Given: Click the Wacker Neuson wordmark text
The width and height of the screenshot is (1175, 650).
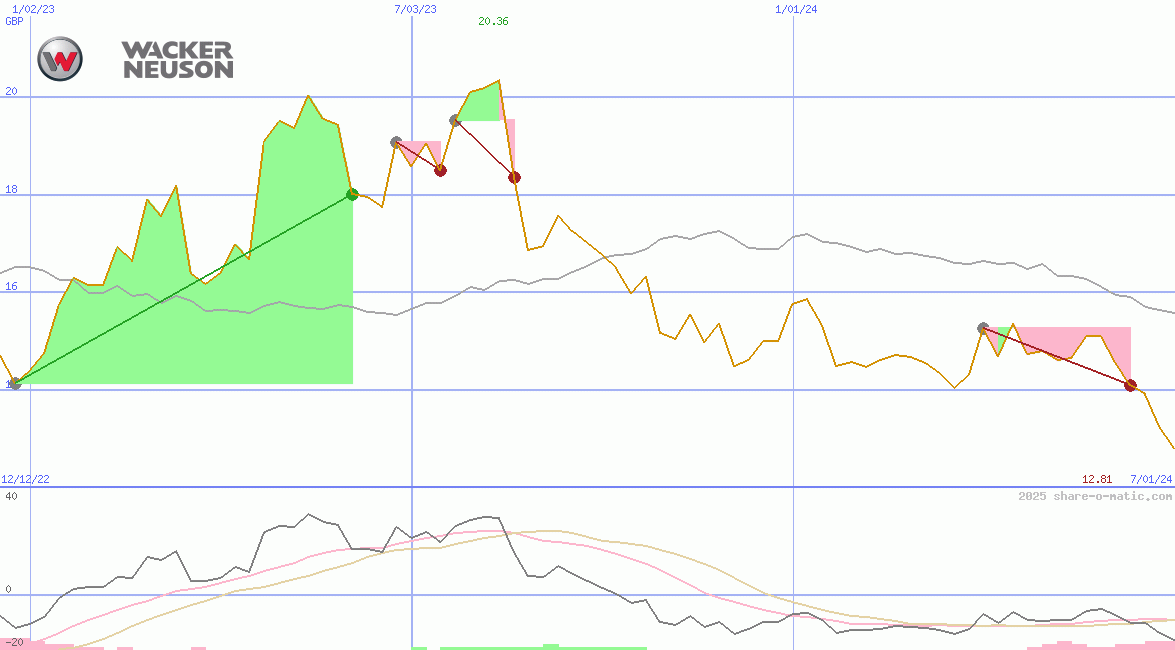Looking at the screenshot, I should 177,60.
